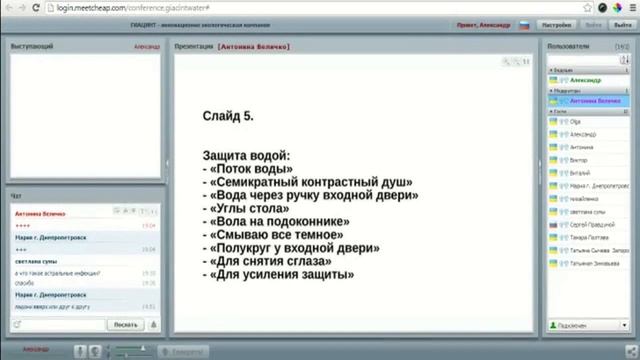The height and width of the screenshot is (360, 640).
Task: Click the Russian flag next to Сергей Праведной
Action: 553,224
